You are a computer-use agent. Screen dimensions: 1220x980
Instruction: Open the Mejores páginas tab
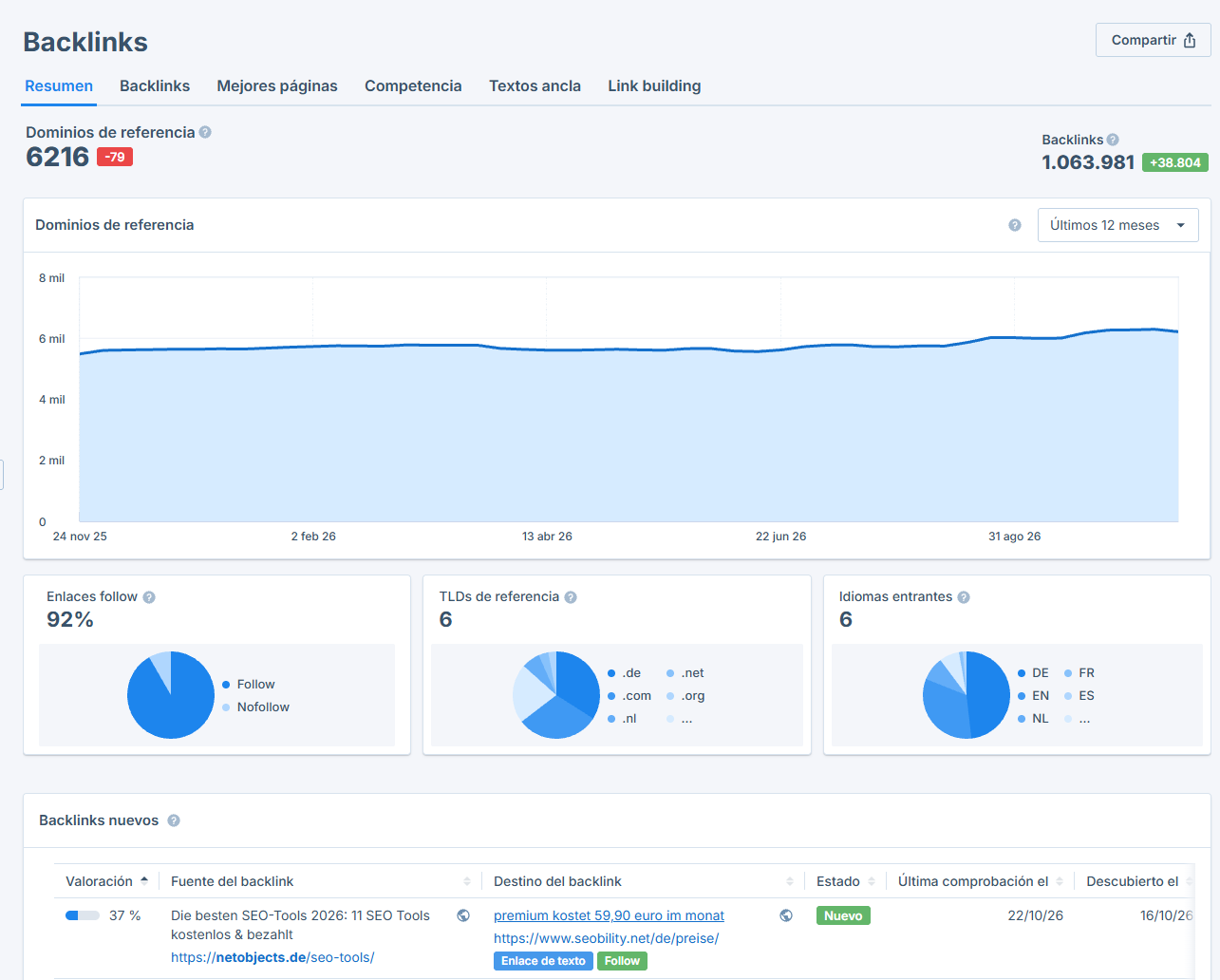click(277, 85)
